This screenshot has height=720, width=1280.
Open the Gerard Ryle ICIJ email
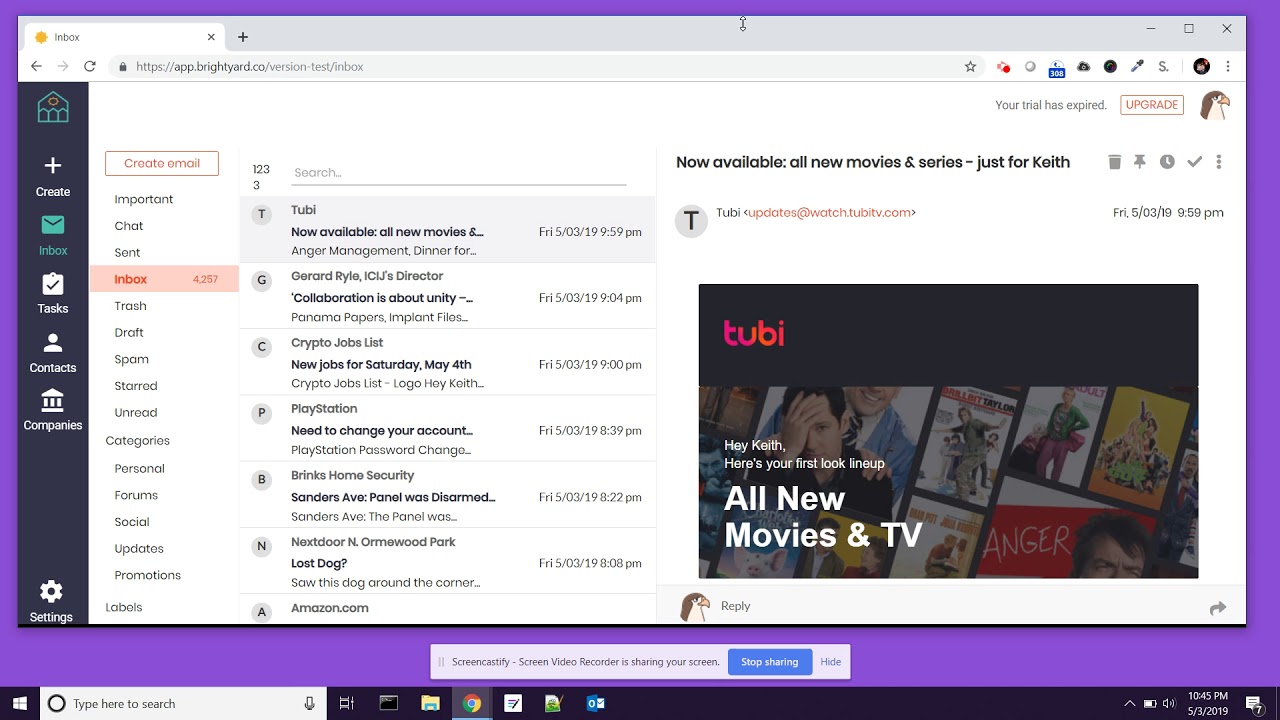(x=448, y=296)
